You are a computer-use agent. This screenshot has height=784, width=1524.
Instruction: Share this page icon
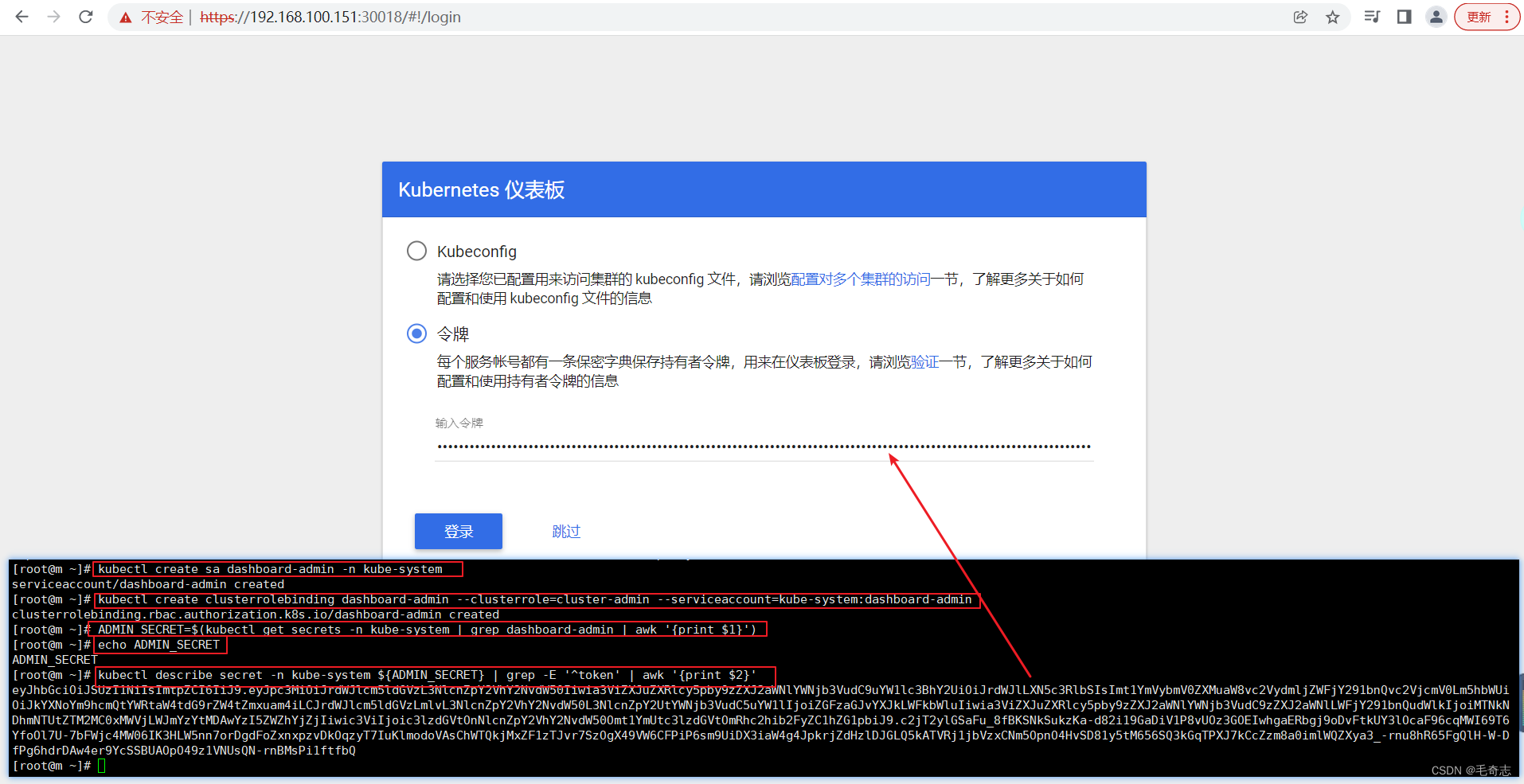click(1300, 17)
